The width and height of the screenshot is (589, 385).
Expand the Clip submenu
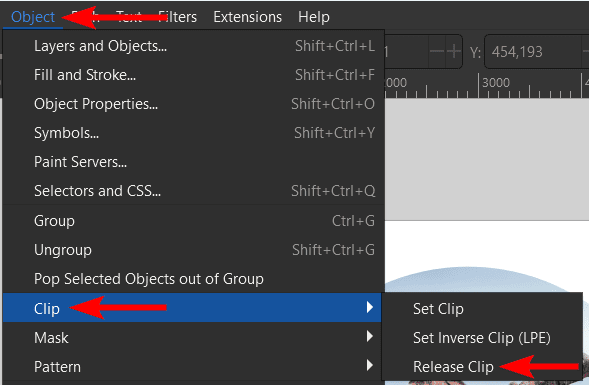(192, 308)
